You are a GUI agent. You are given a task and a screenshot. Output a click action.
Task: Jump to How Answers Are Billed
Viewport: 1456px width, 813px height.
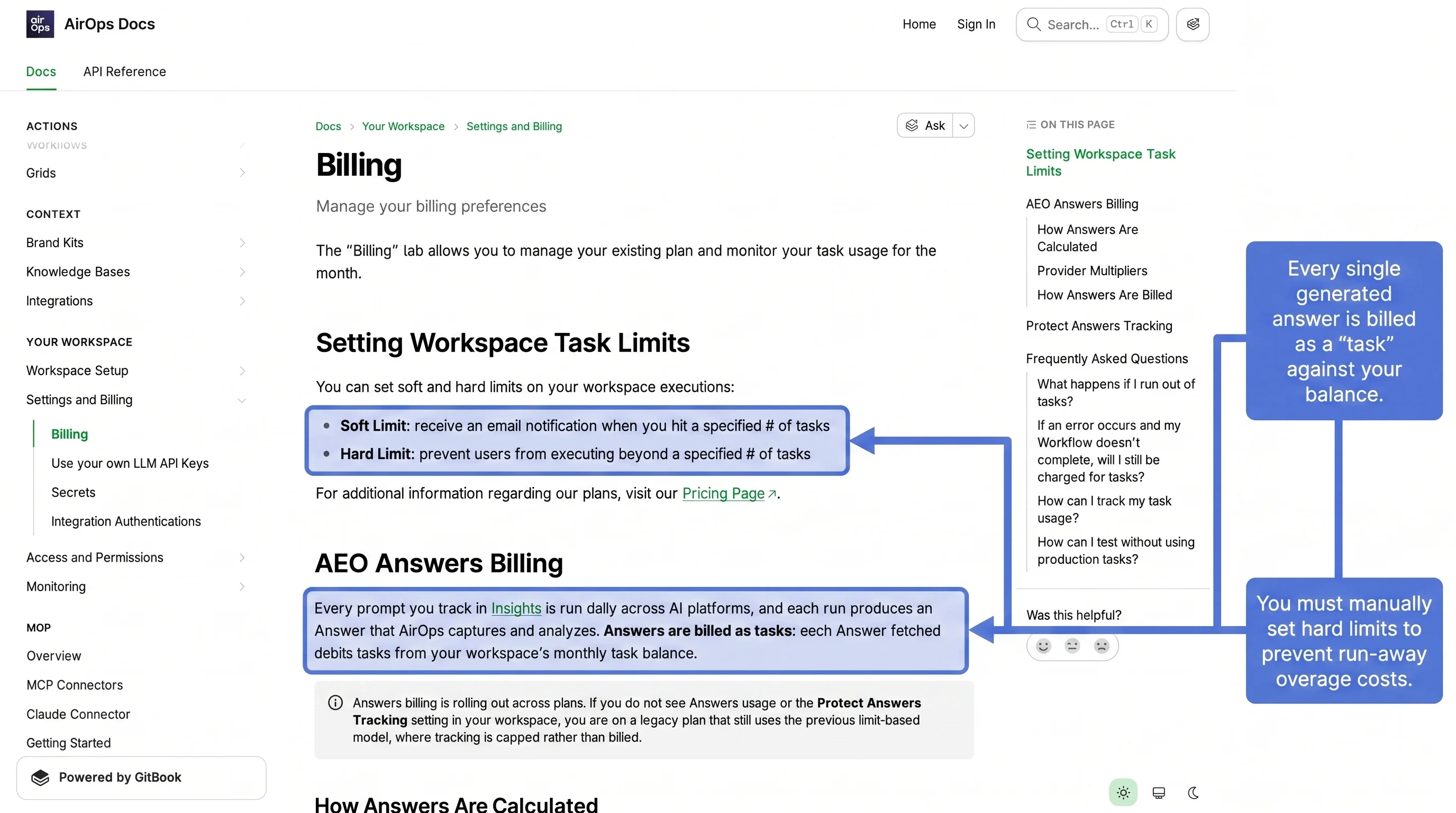1104,295
